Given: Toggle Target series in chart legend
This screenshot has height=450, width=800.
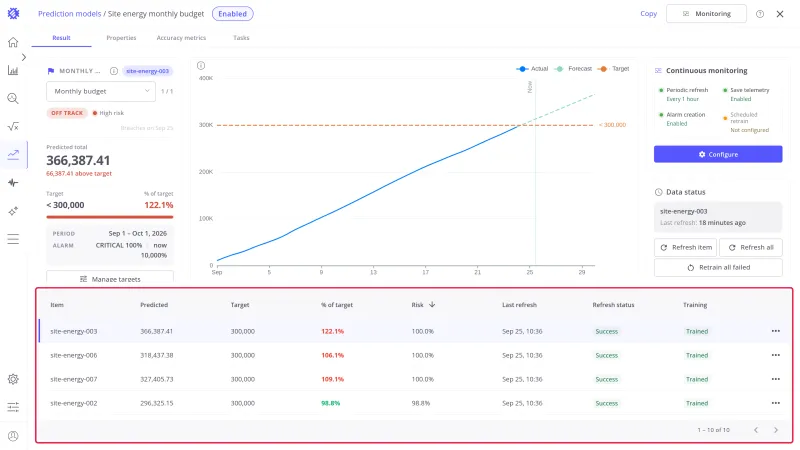Looking at the screenshot, I should click(614, 68).
